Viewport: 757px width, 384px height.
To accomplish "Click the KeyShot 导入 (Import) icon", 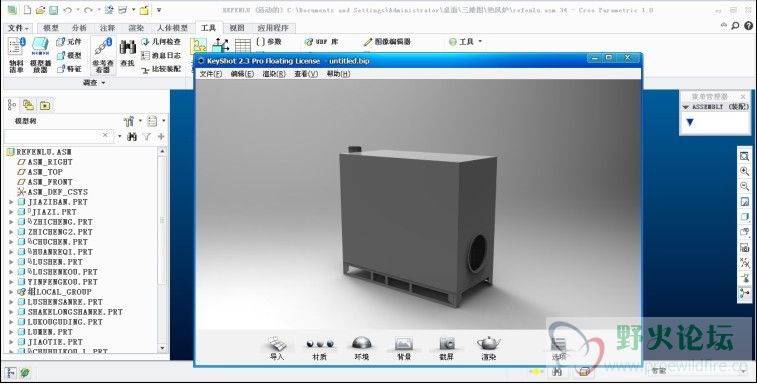I will tap(277, 344).
